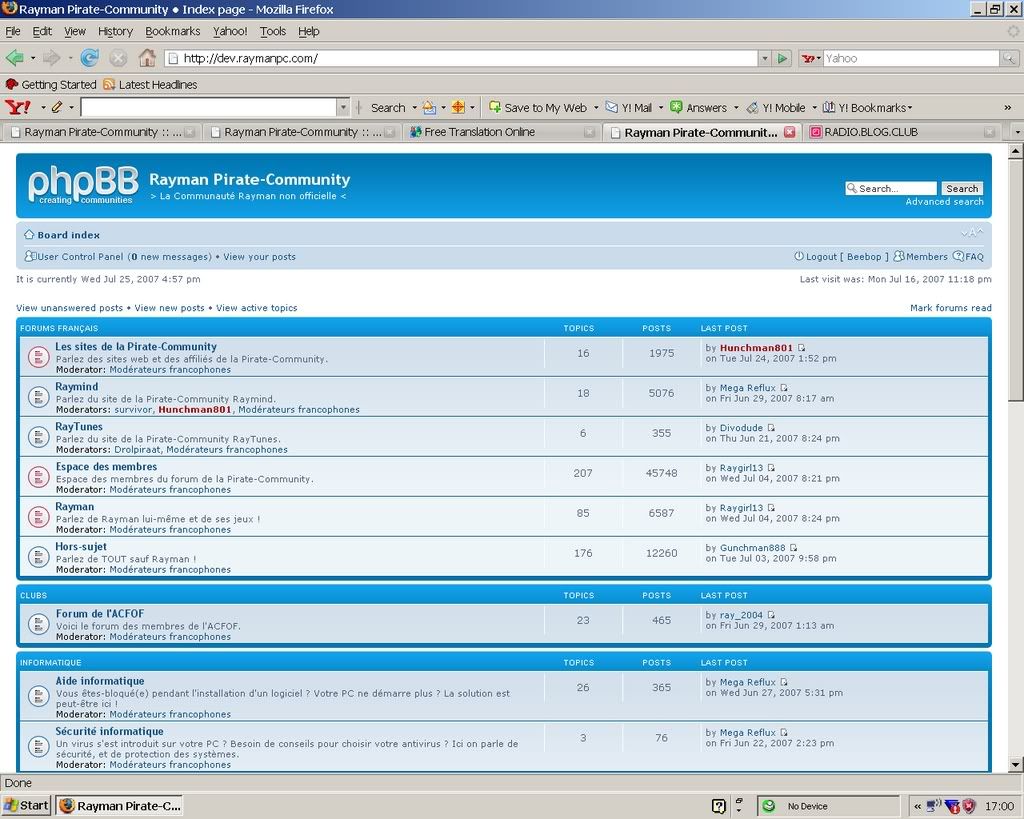Close the active Rayman Pirate-Community tab
The height and width of the screenshot is (819, 1024).
click(x=790, y=132)
